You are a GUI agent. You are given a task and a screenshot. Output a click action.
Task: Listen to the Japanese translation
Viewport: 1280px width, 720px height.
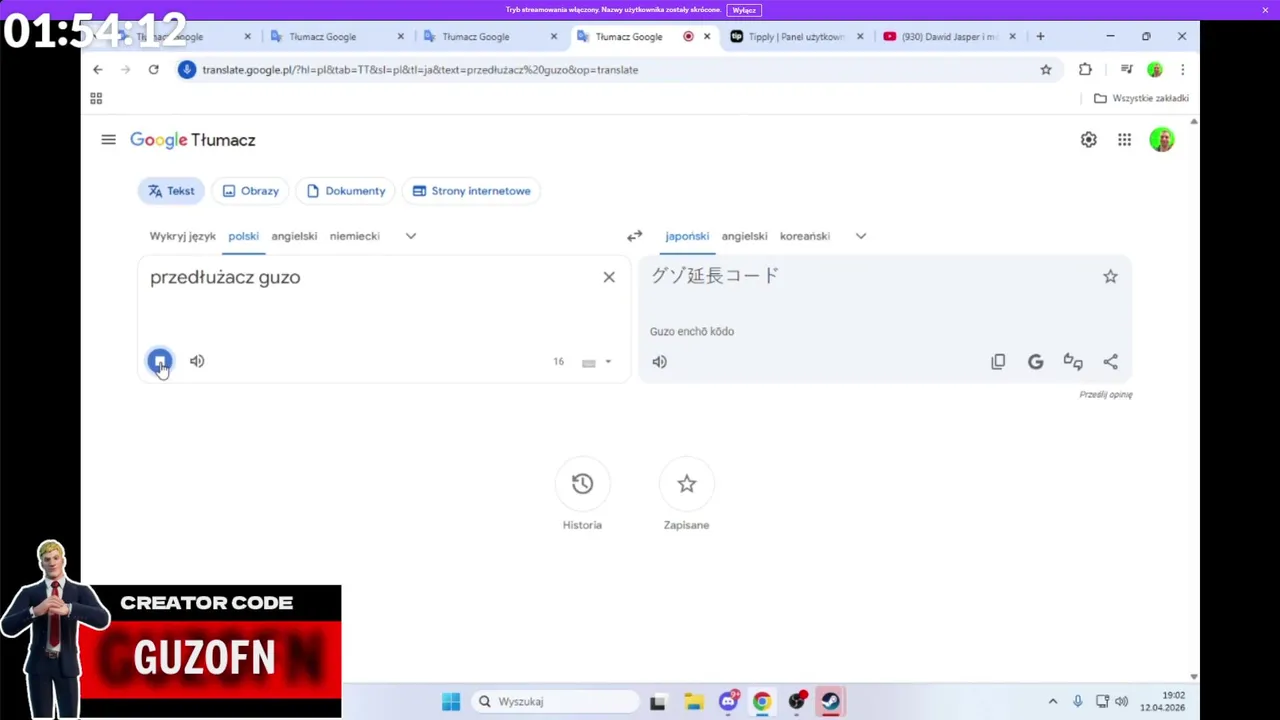pos(659,362)
